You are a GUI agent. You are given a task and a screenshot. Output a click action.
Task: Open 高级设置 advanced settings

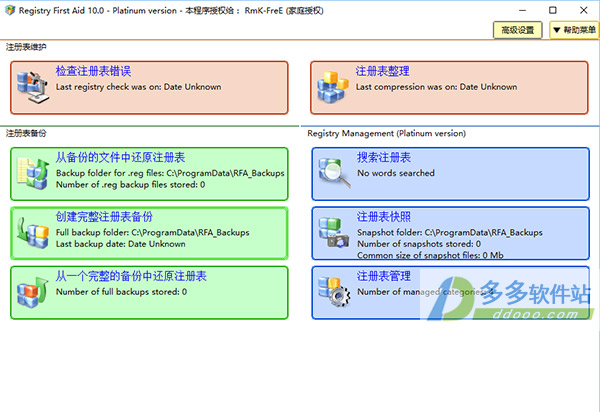pos(517,30)
